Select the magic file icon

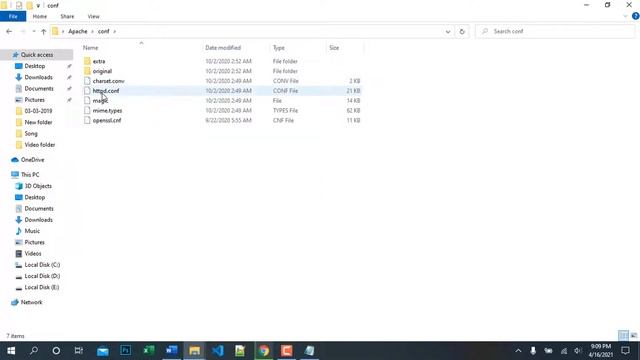[87, 100]
